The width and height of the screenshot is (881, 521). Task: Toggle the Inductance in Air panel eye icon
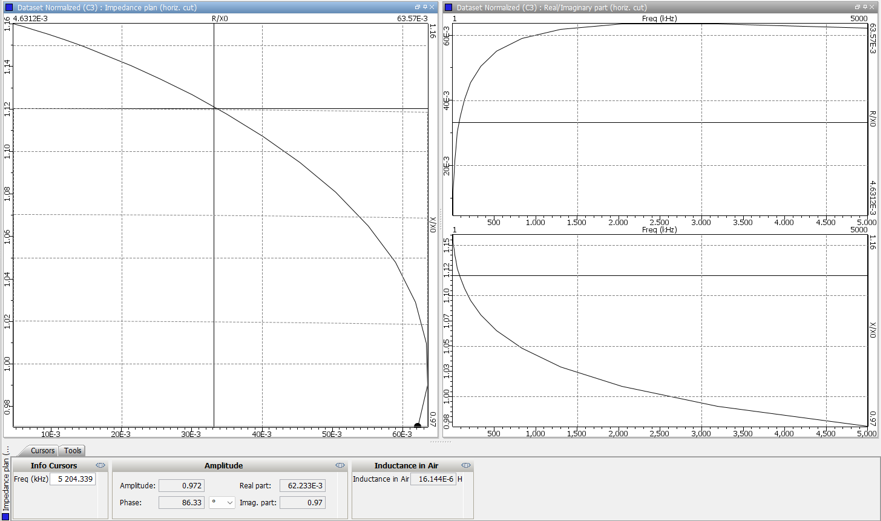(x=466, y=466)
